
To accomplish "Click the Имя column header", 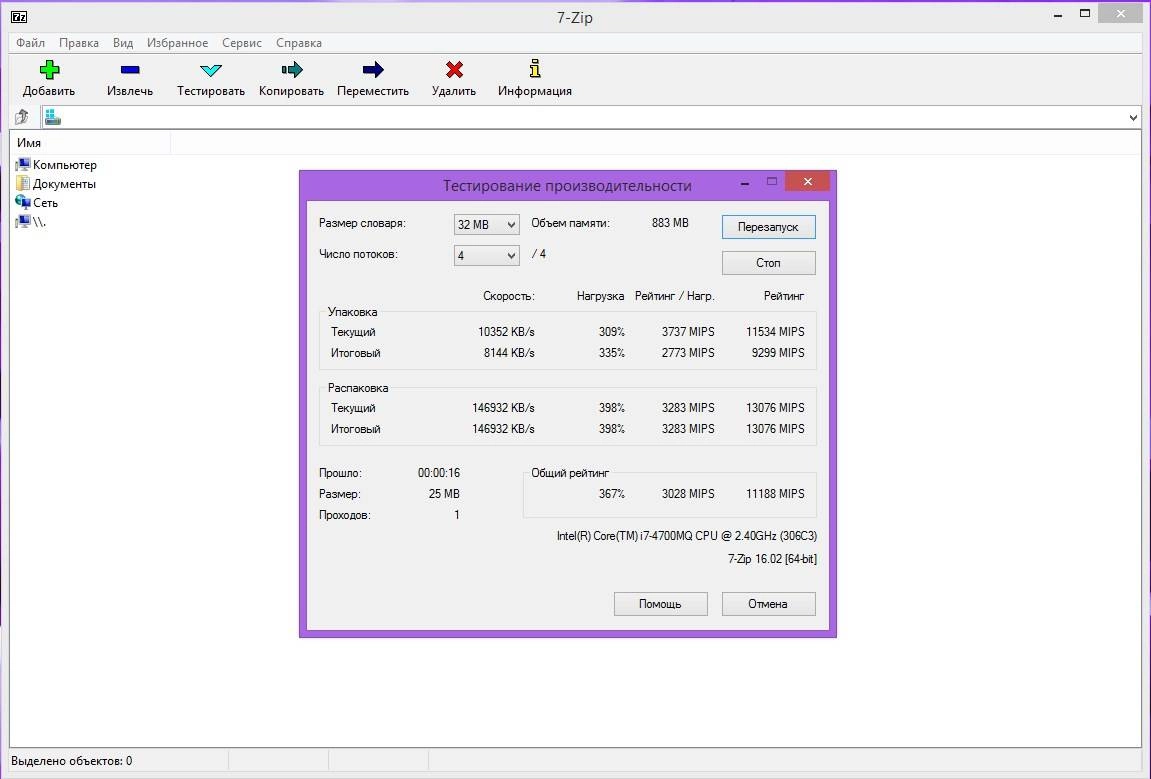I will point(90,142).
